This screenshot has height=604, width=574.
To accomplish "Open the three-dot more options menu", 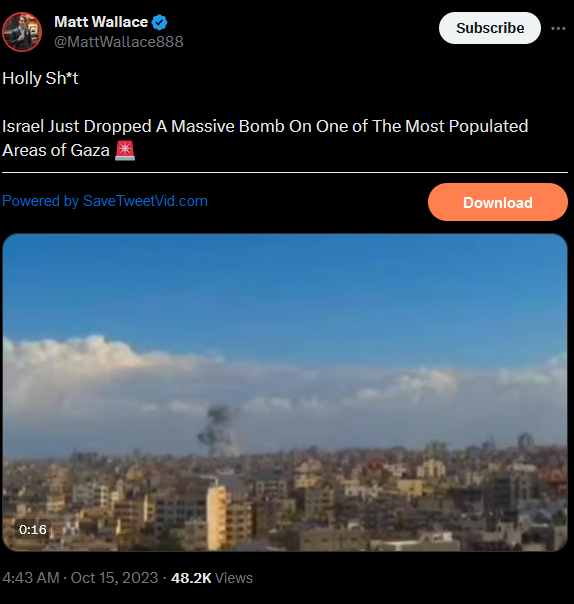I will click(558, 28).
